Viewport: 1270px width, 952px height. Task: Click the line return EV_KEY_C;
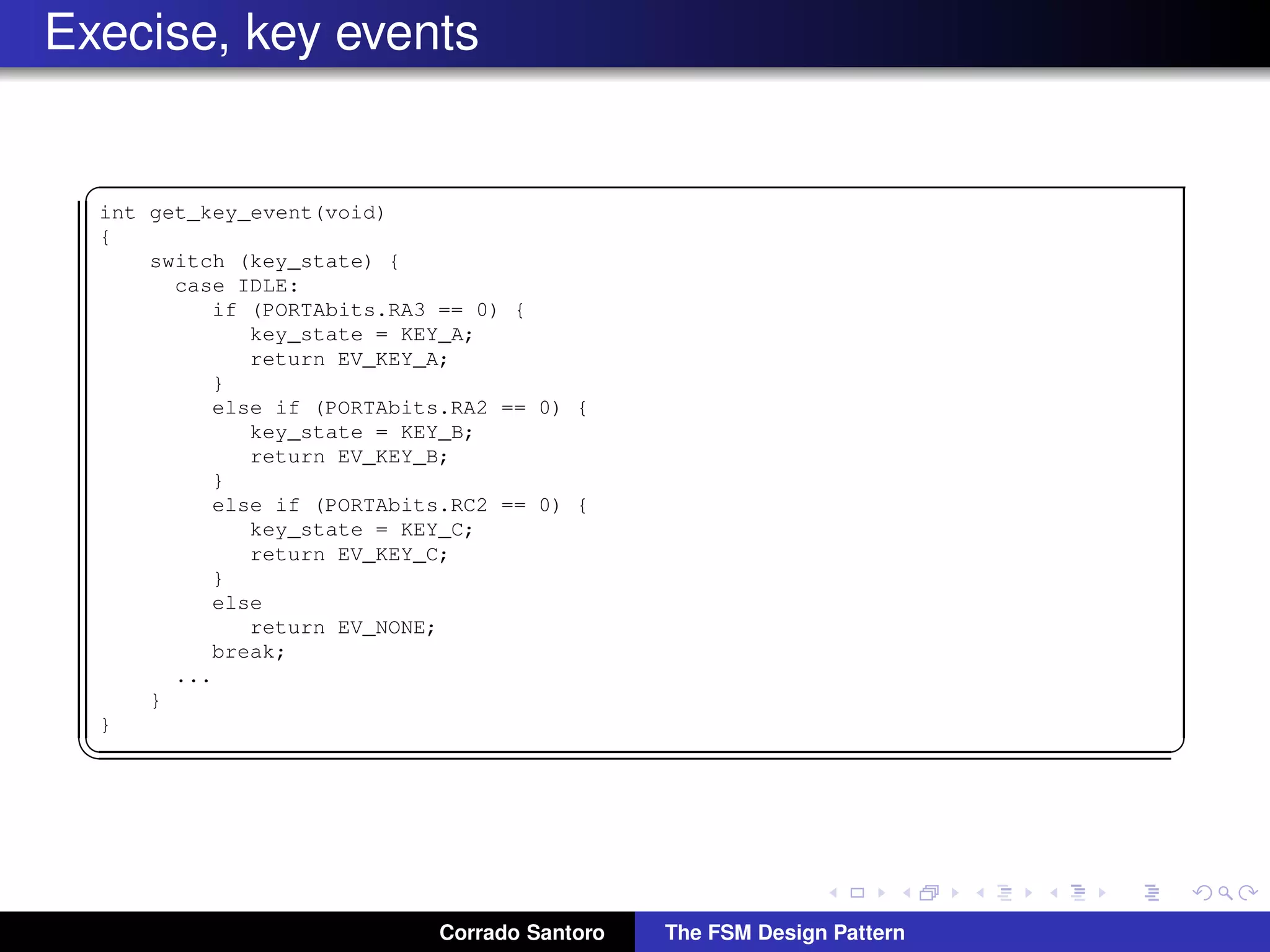pyautogui.click(x=349, y=554)
